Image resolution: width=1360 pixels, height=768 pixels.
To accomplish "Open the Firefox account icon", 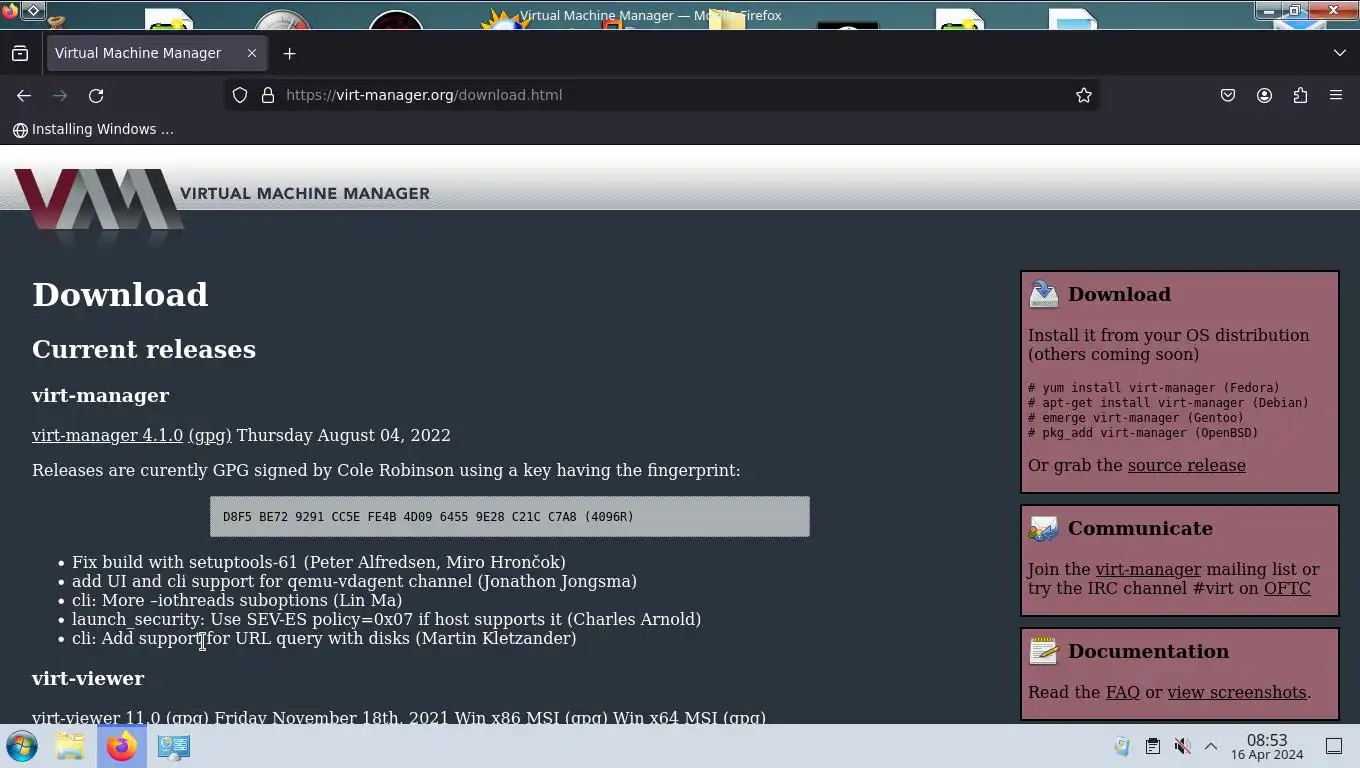I will point(1264,95).
